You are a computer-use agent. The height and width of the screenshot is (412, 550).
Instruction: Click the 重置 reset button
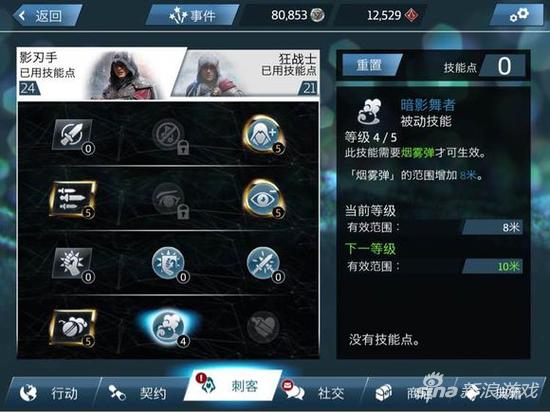click(x=371, y=65)
